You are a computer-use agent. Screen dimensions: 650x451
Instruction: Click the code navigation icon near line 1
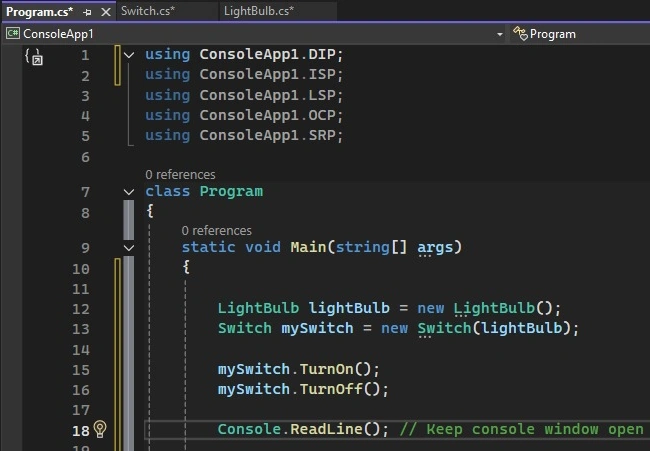coord(34,57)
